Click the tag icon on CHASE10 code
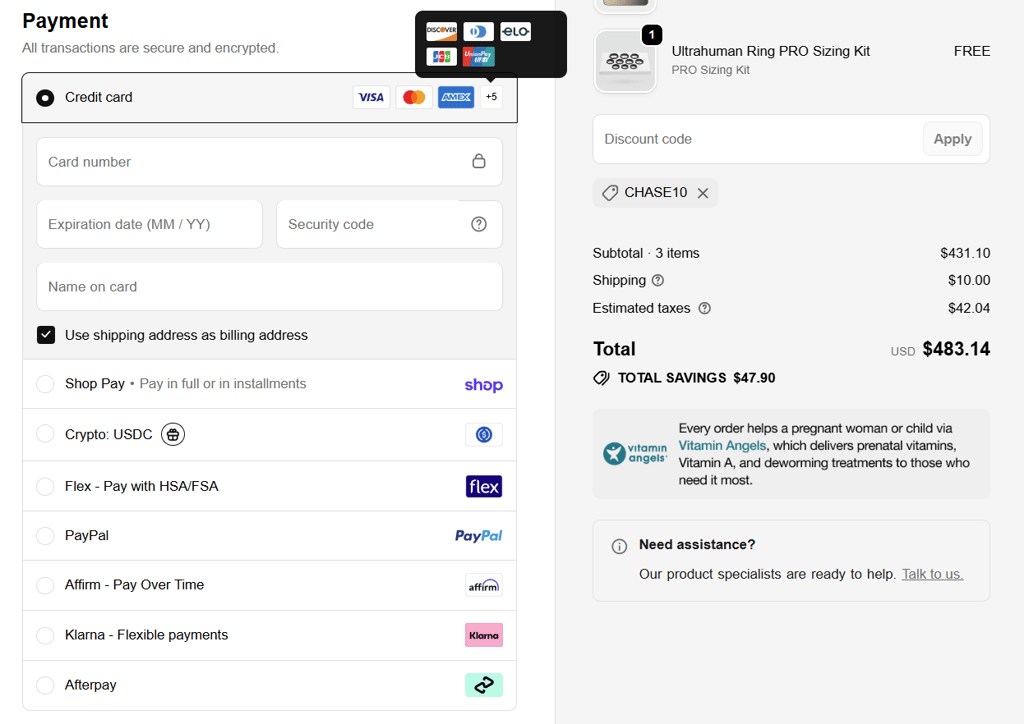The height and width of the screenshot is (724, 1024). [x=610, y=193]
